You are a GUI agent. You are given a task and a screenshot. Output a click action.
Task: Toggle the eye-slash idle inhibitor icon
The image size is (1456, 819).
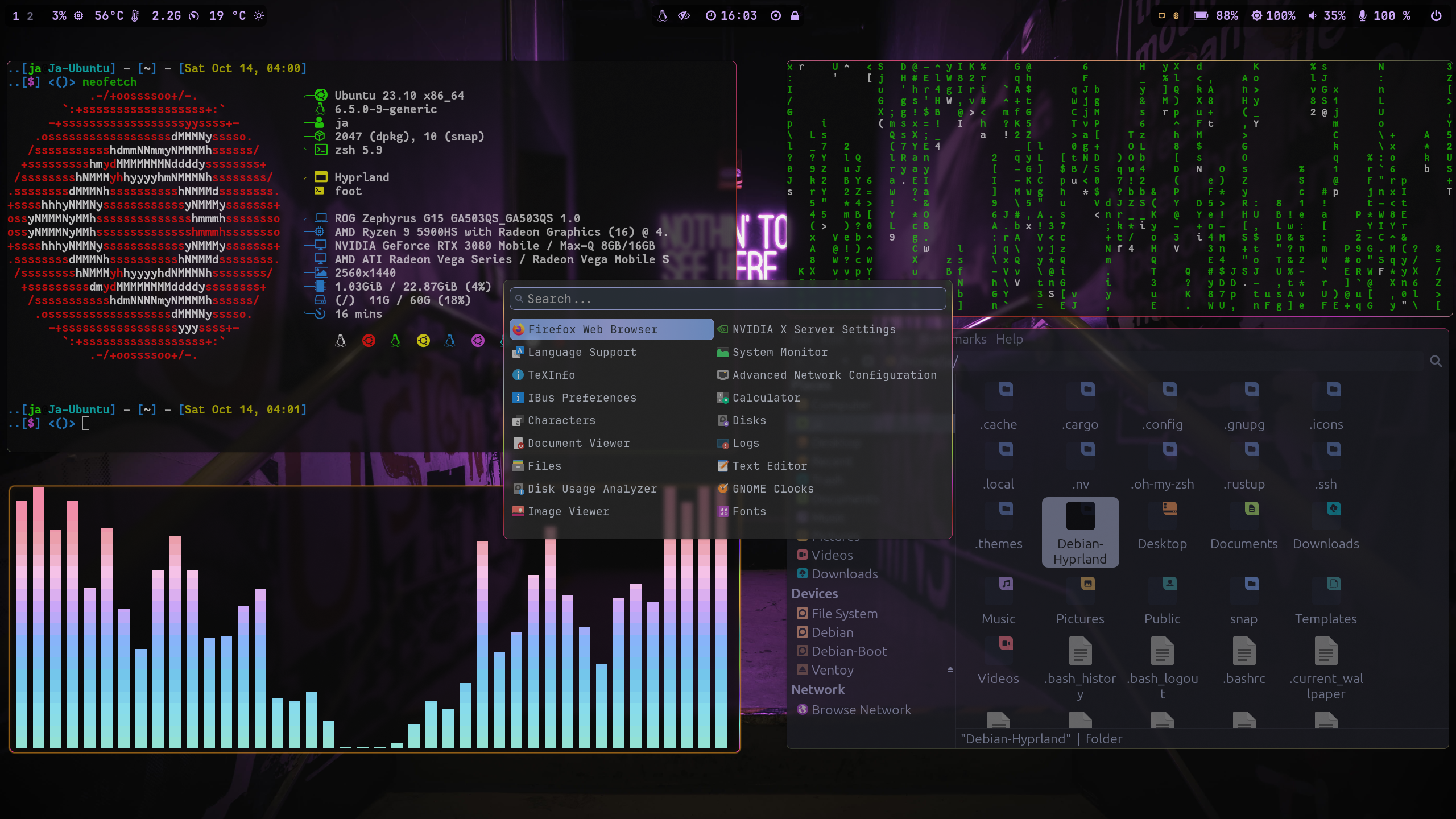click(x=684, y=16)
